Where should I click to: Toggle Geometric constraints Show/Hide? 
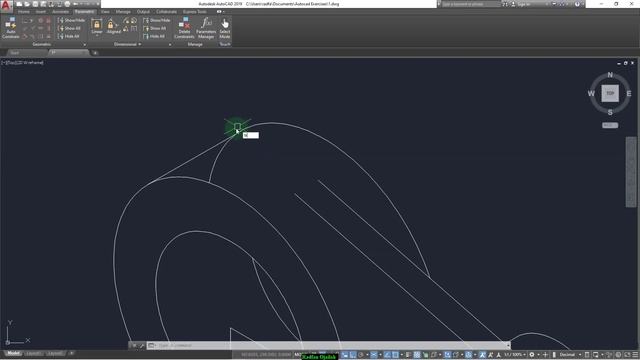(x=71, y=20)
